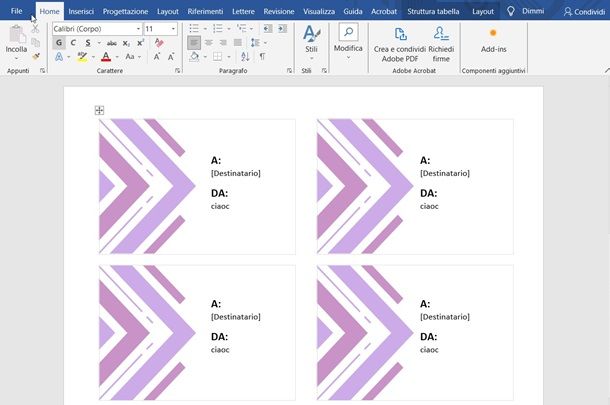Open the Carattere dialog launcher
Screen dimensions: 610x405
177,70
